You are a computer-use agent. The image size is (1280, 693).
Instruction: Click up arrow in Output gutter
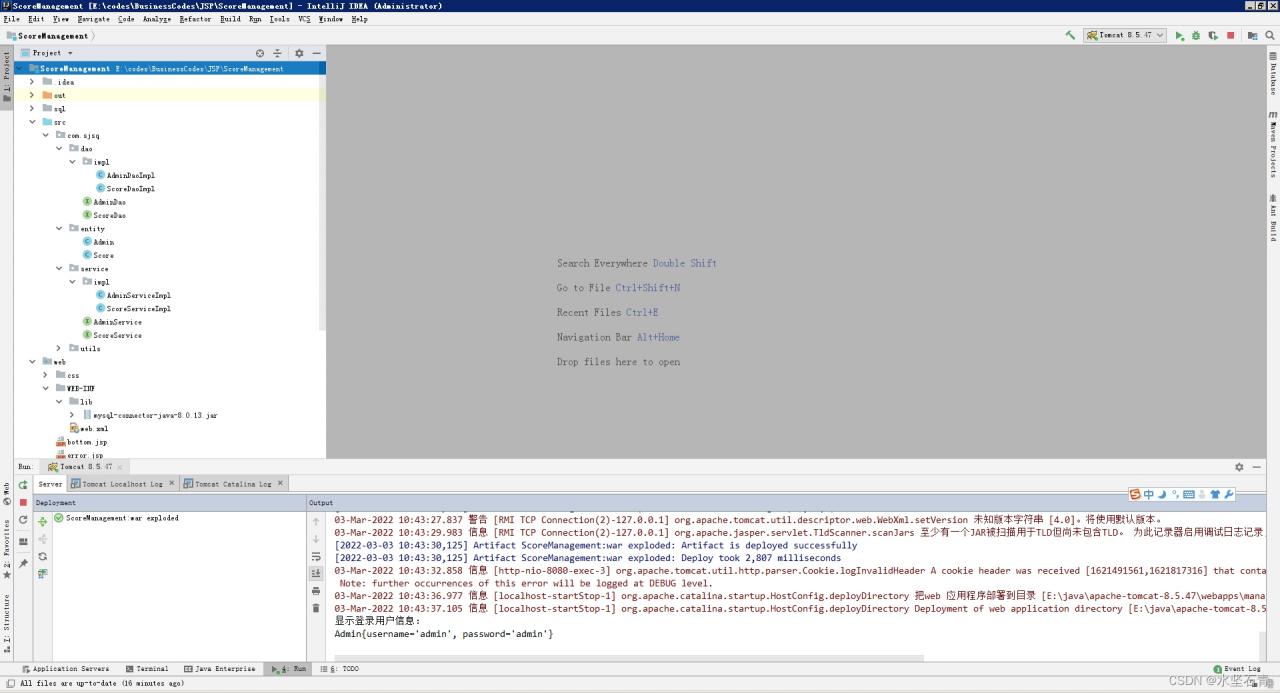click(316, 522)
